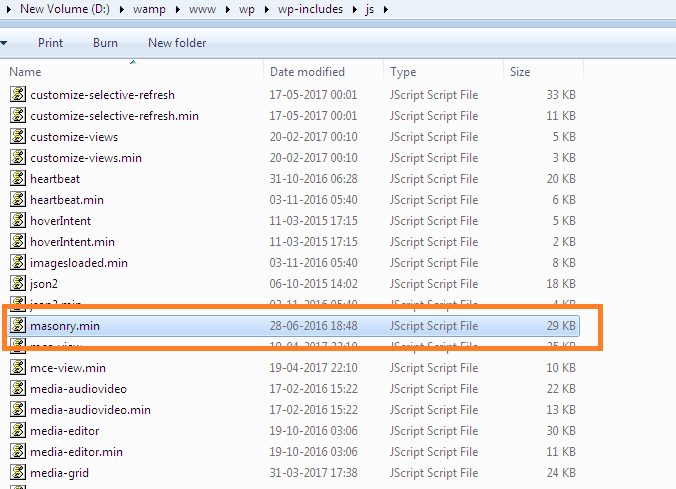Viewport: 676px width, 489px height.
Task: Navigate to www folder in breadcrumb
Action: 202,9
